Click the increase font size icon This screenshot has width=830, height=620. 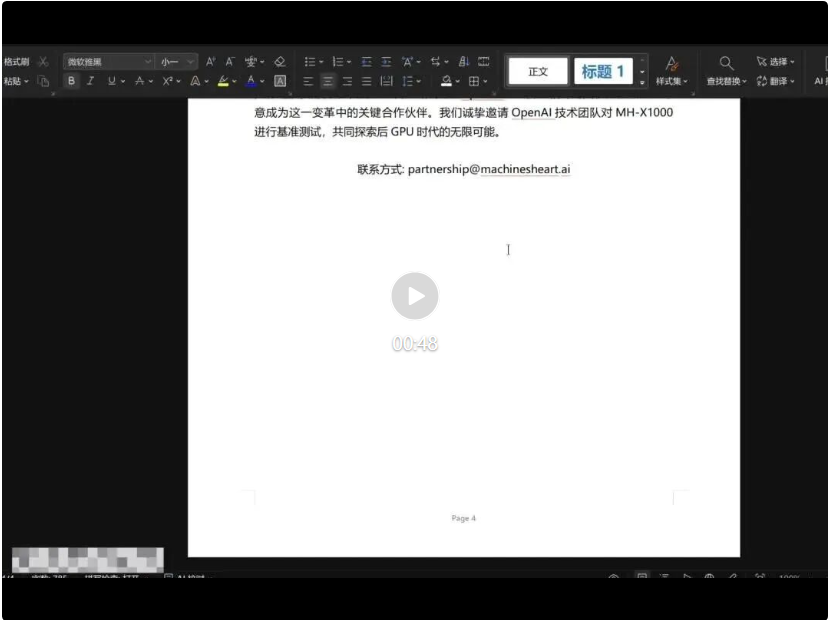coord(211,61)
